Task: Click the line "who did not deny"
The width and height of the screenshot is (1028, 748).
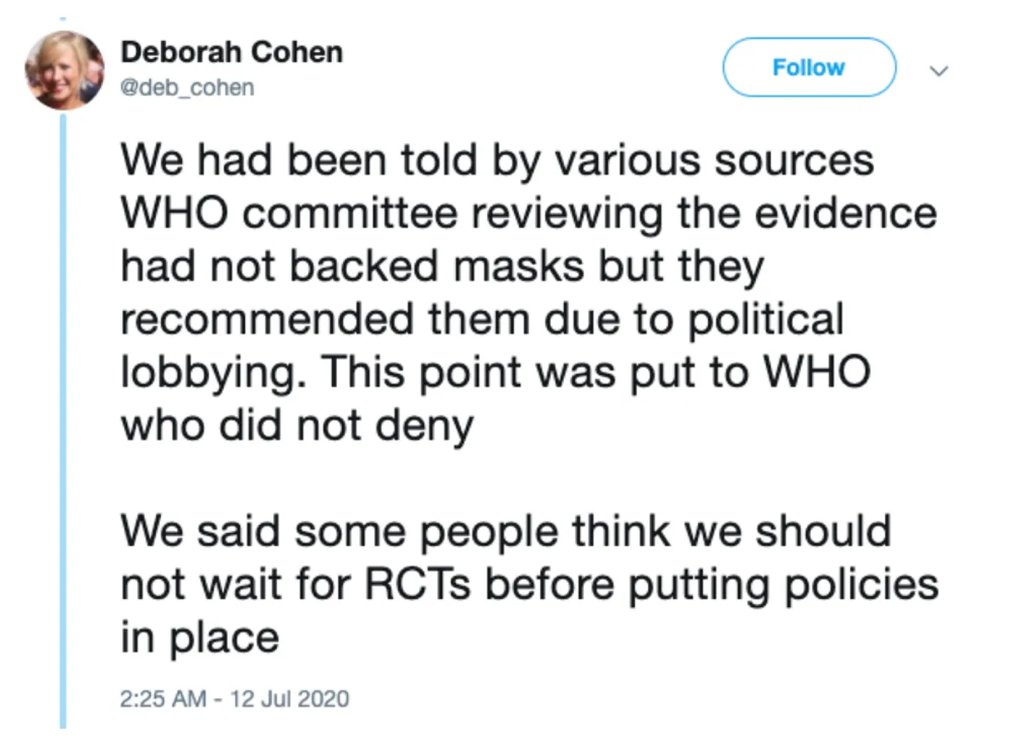Action: [297, 426]
